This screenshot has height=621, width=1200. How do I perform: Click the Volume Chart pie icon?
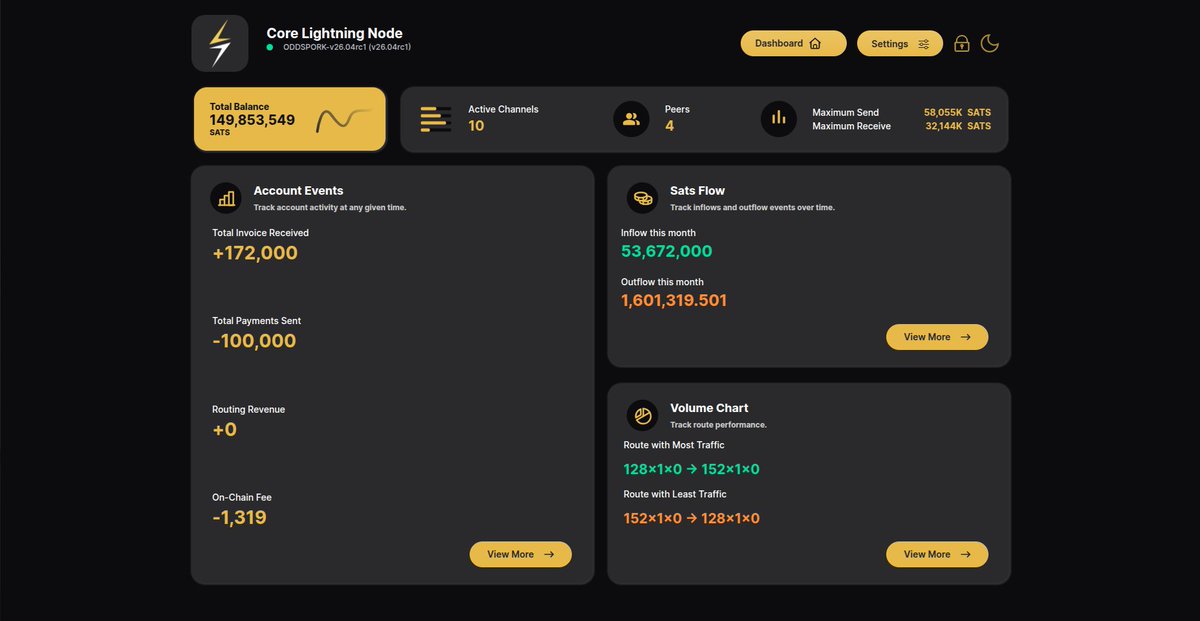(643, 415)
